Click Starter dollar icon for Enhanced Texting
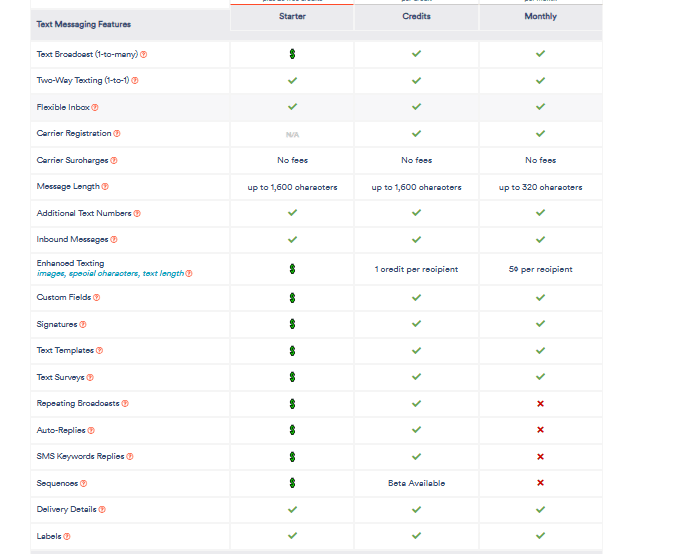The width and height of the screenshot is (674, 554). coord(292,269)
